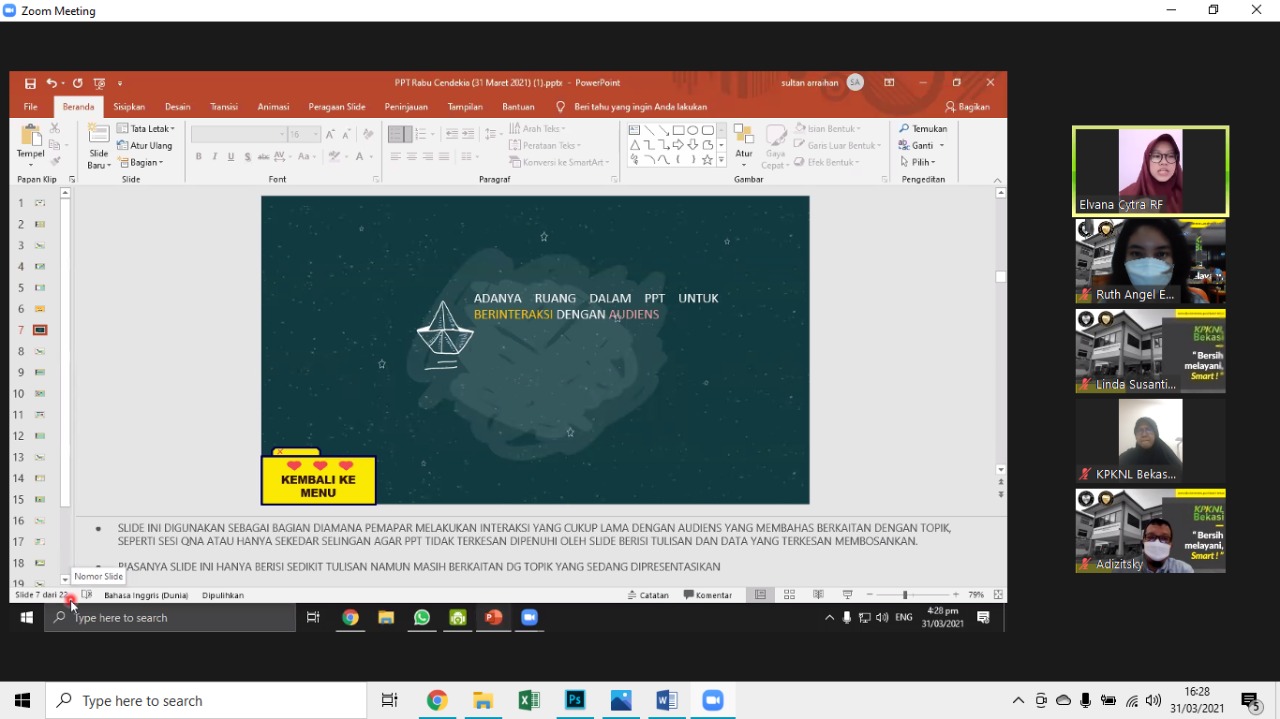Switch to slide sorter view
This screenshot has height=719, width=1280.
(x=789, y=595)
